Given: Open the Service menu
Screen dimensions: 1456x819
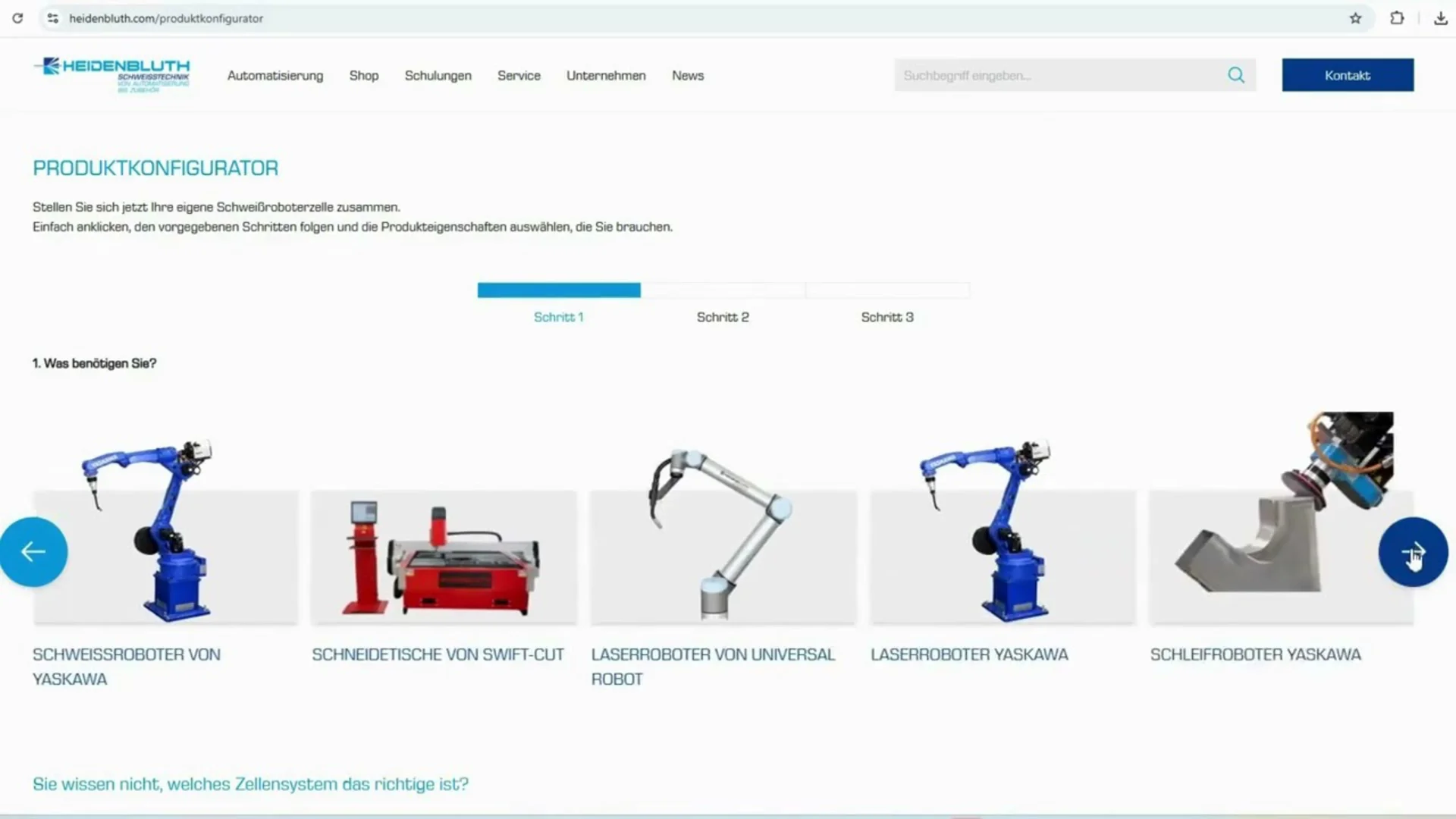Looking at the screenshot, I should pyautogui.click(x=519, y=75).
